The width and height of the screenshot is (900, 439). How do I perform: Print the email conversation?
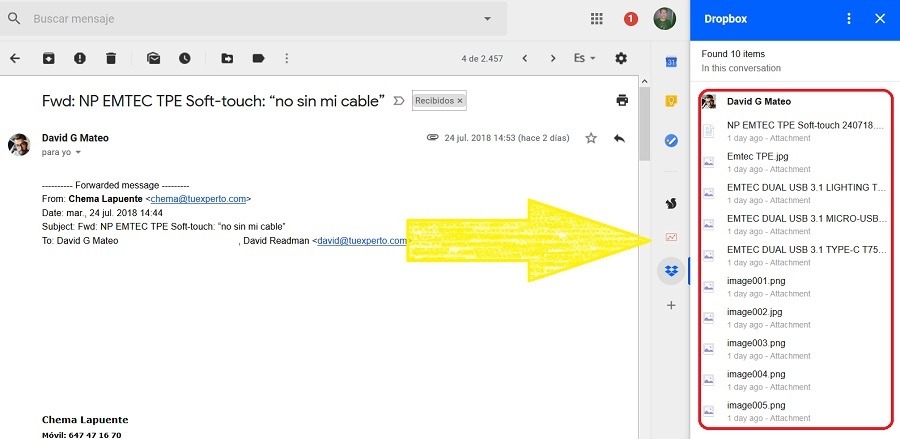click(x=622, y=100)
